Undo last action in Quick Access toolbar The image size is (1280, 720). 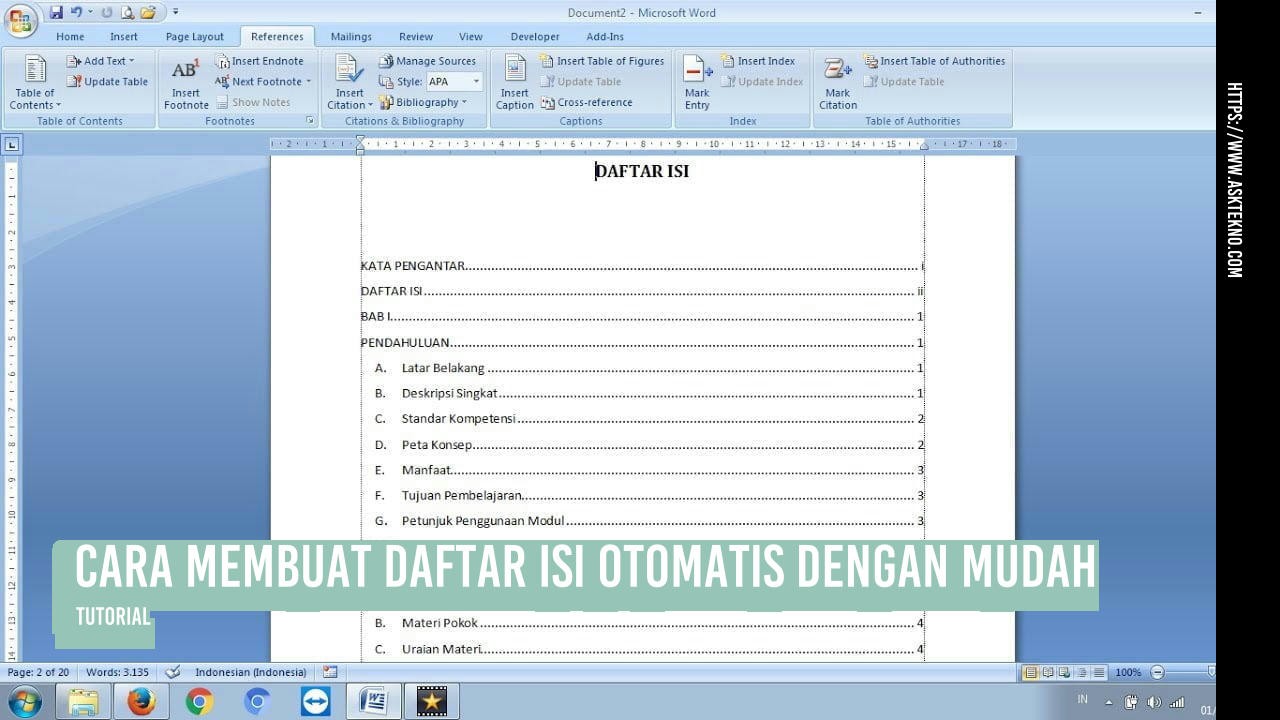point(76,12)
